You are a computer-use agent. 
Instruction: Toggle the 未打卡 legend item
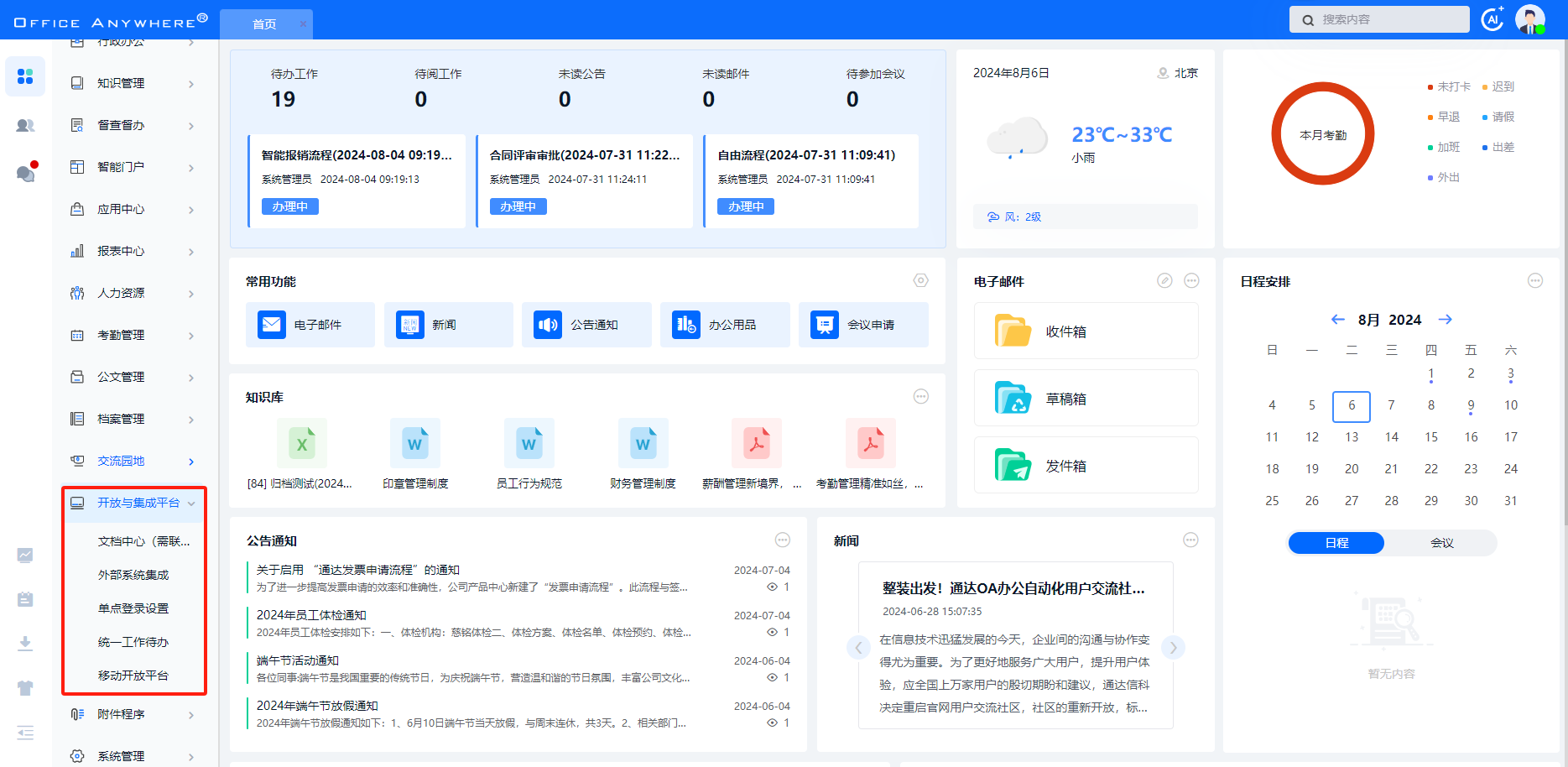point(1449,86)
